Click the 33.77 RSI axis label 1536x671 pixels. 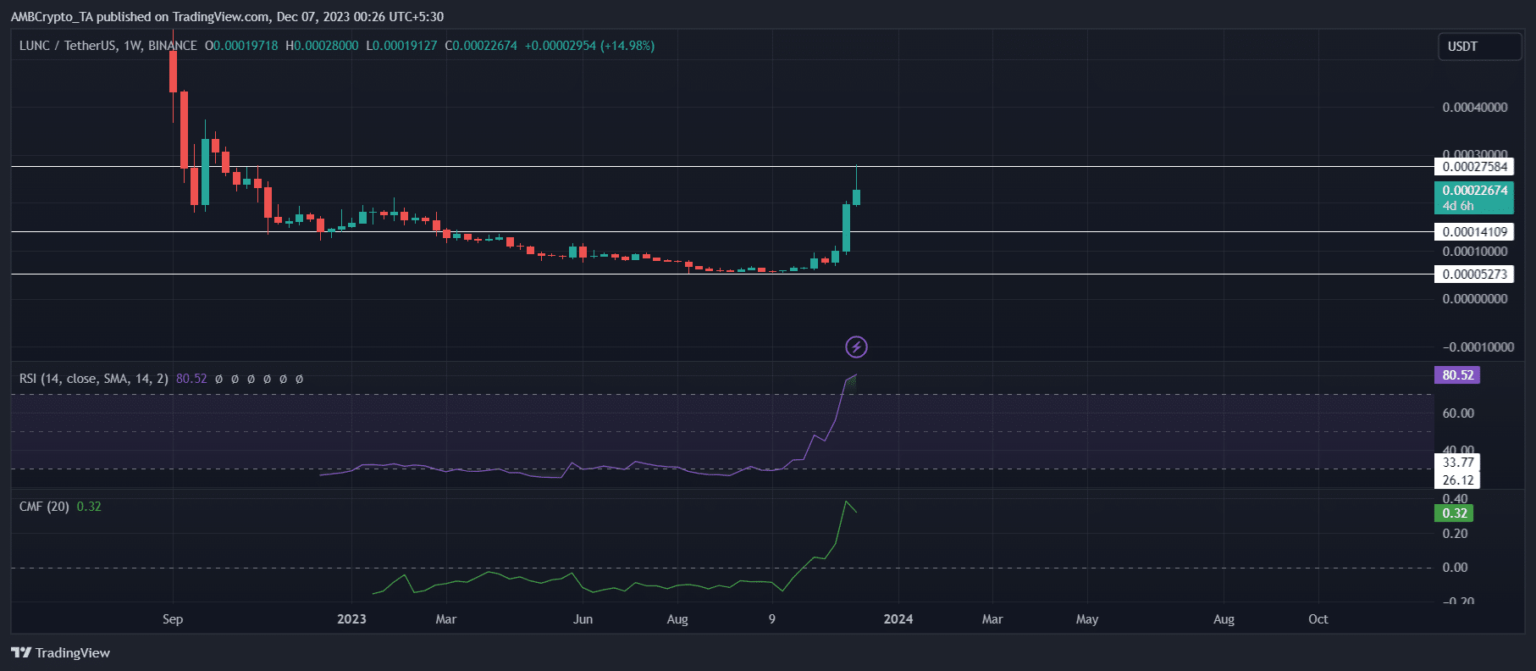coord(1454,462)
